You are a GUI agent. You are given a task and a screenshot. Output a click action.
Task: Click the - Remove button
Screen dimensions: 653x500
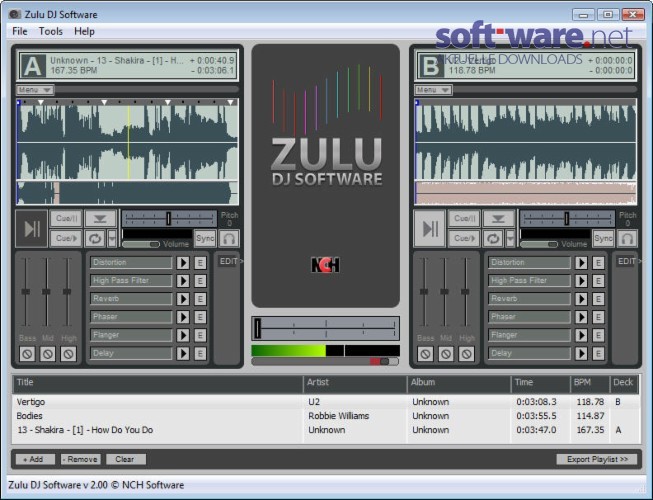click(80, 459)
